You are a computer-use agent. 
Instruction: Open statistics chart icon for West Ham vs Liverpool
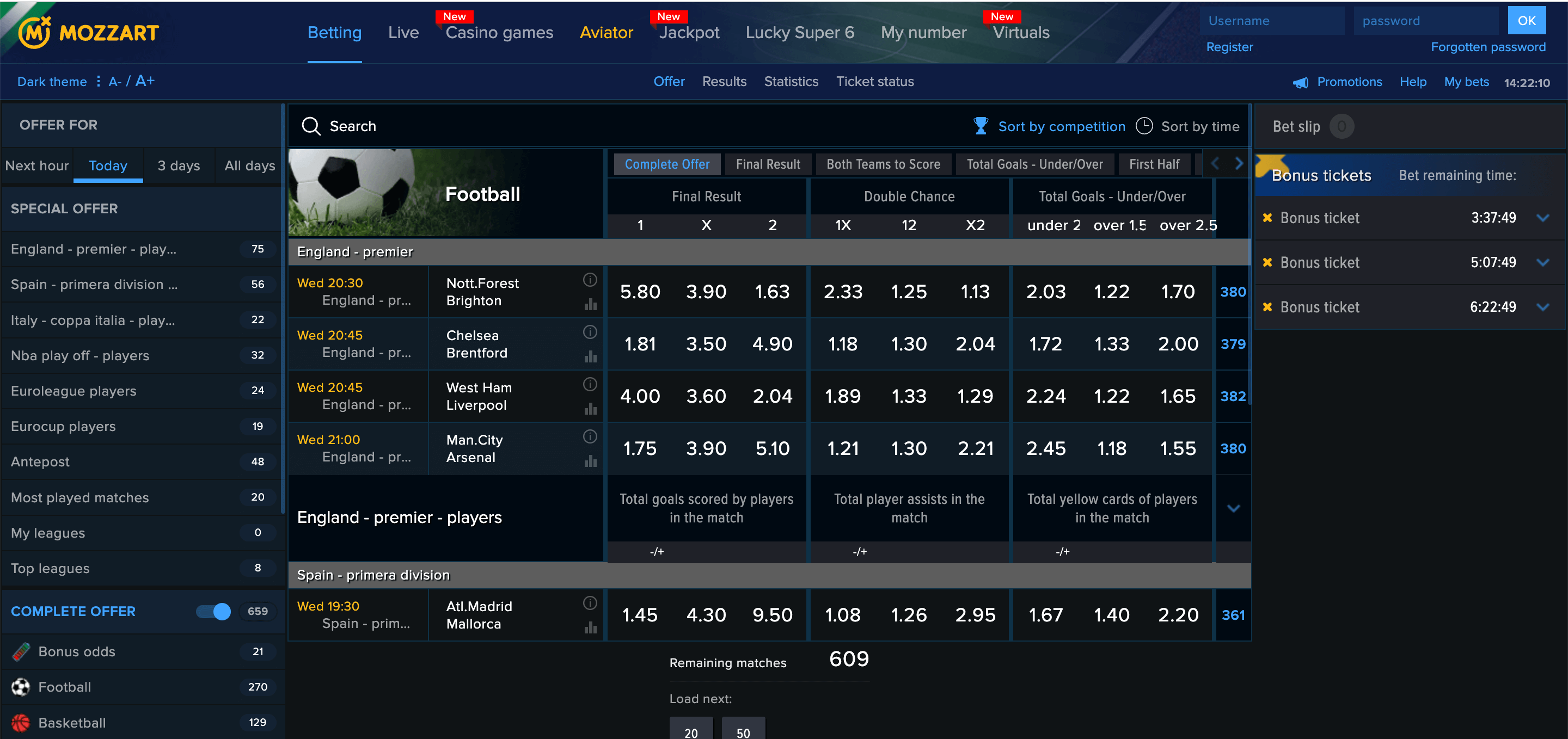pyautogui.click(x=590, y=409)
